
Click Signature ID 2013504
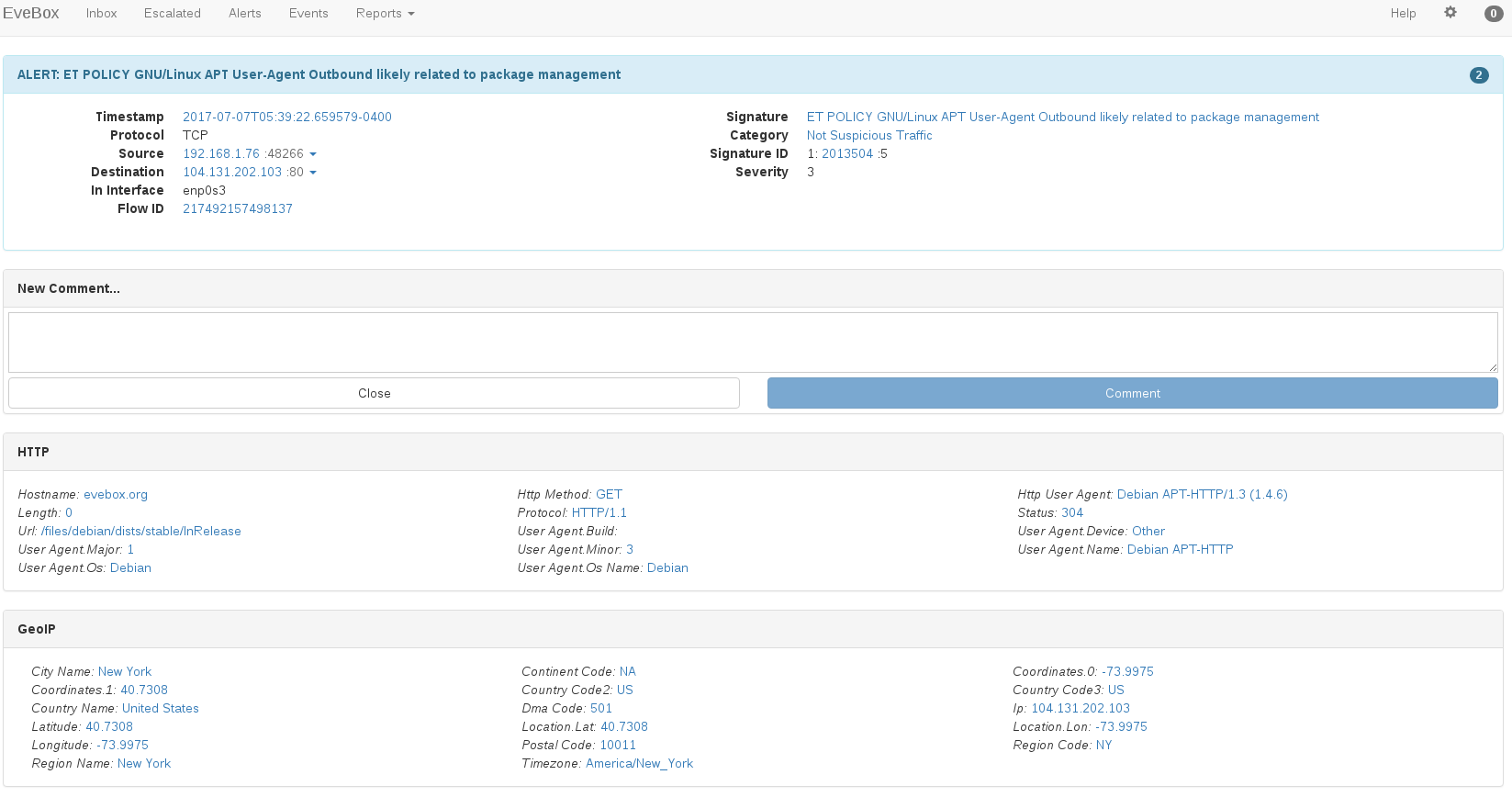(847, 154)
